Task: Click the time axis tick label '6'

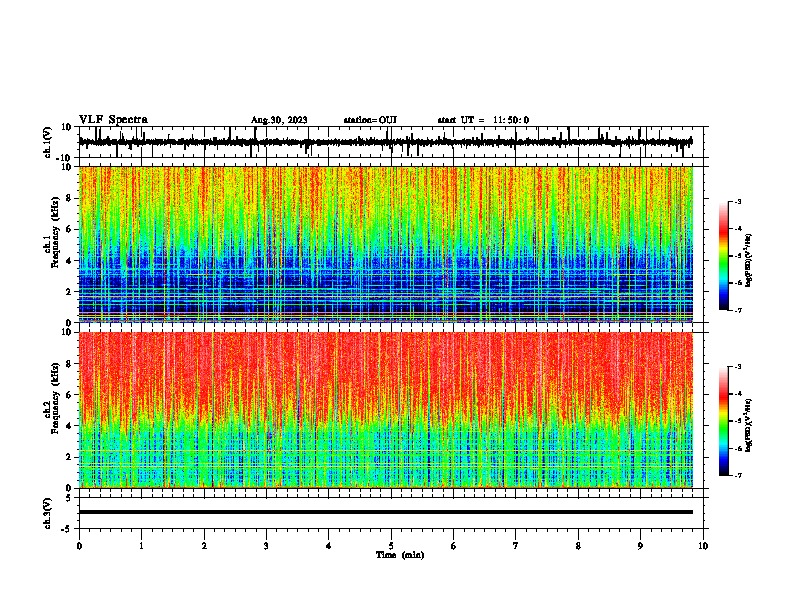Action: (x=454, y=546)
